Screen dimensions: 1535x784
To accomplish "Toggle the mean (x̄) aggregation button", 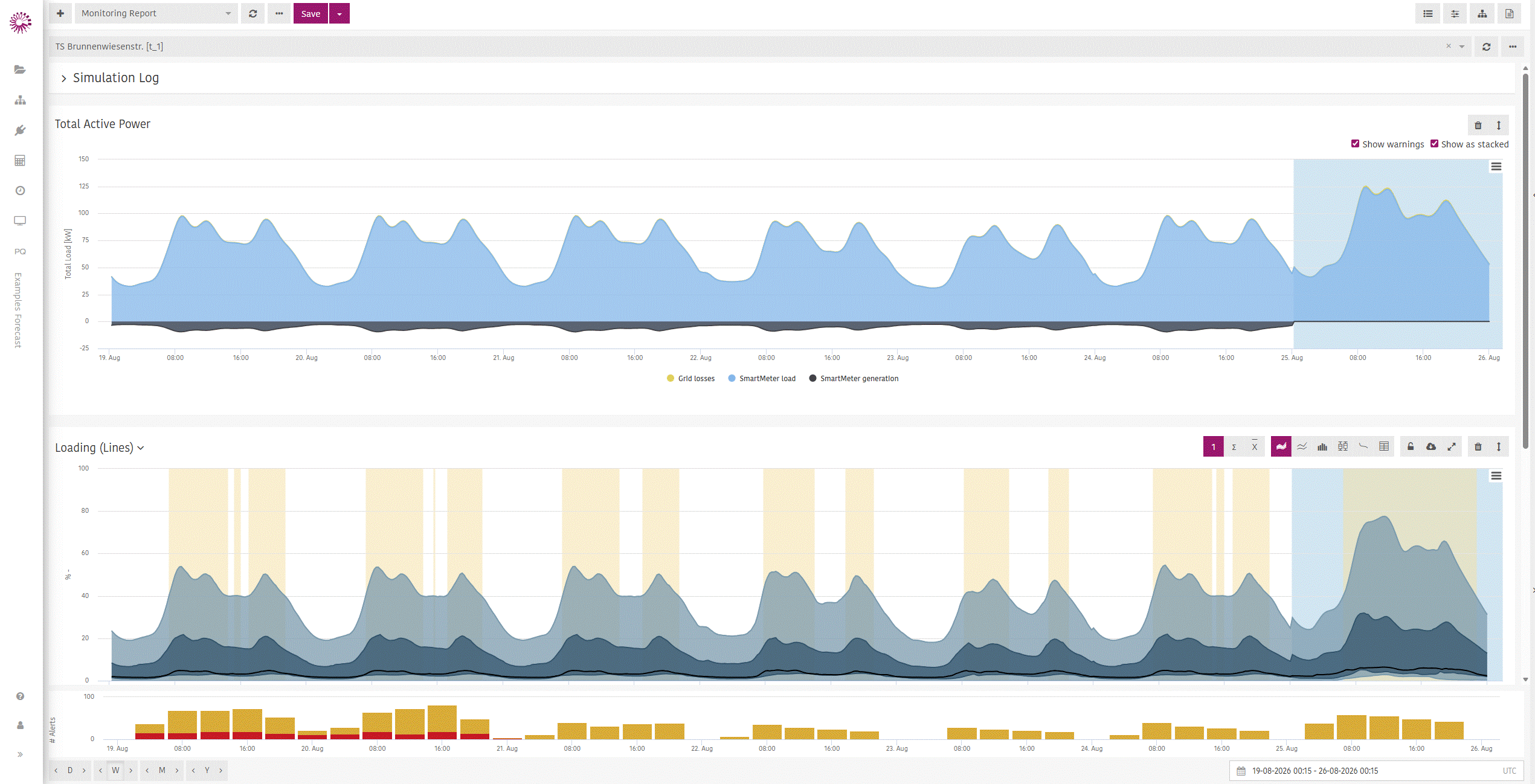I will 1255,447.
